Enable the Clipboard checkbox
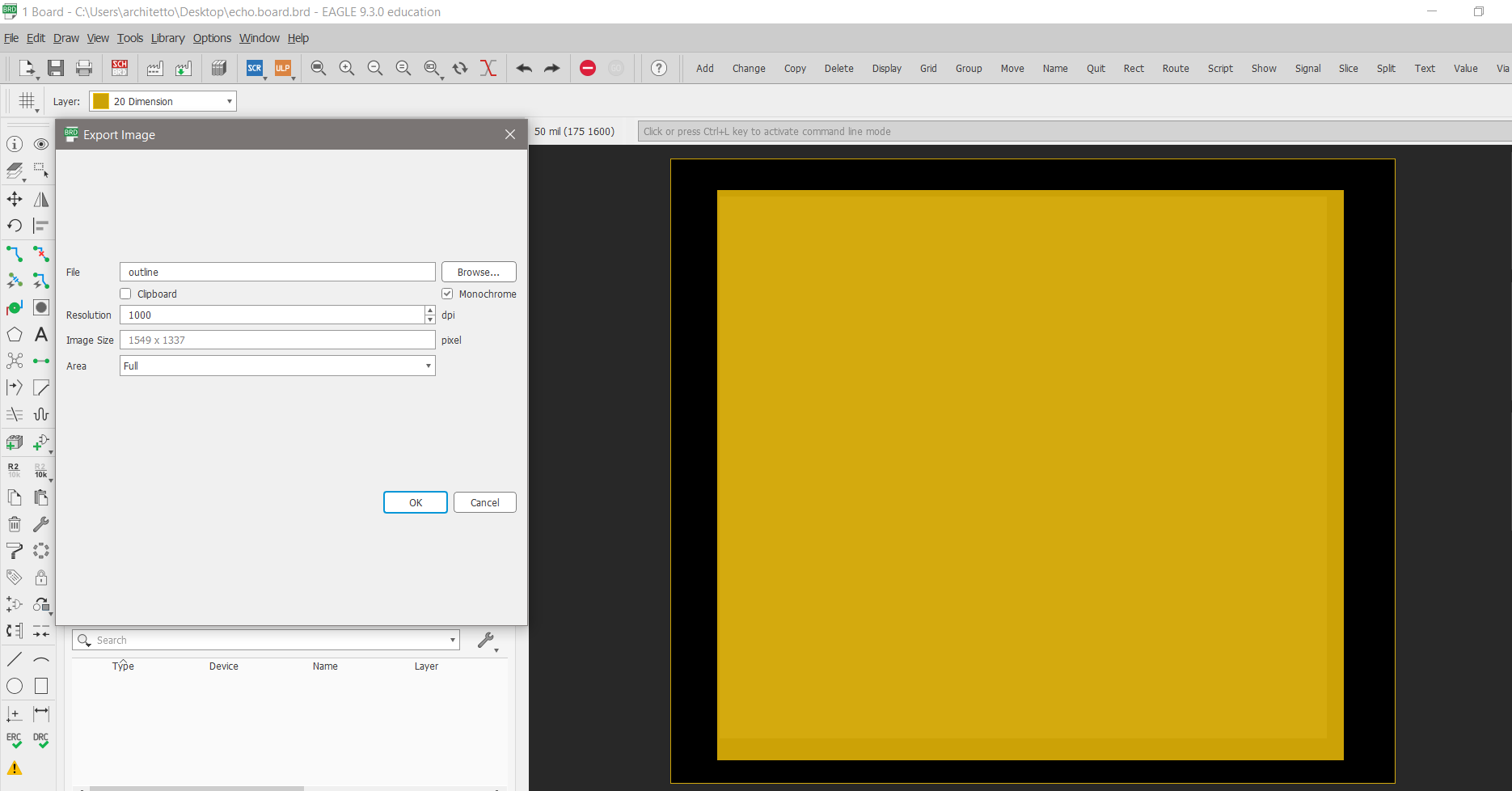The height and width of the screenshot is (791, 1512). coord(125,294)
